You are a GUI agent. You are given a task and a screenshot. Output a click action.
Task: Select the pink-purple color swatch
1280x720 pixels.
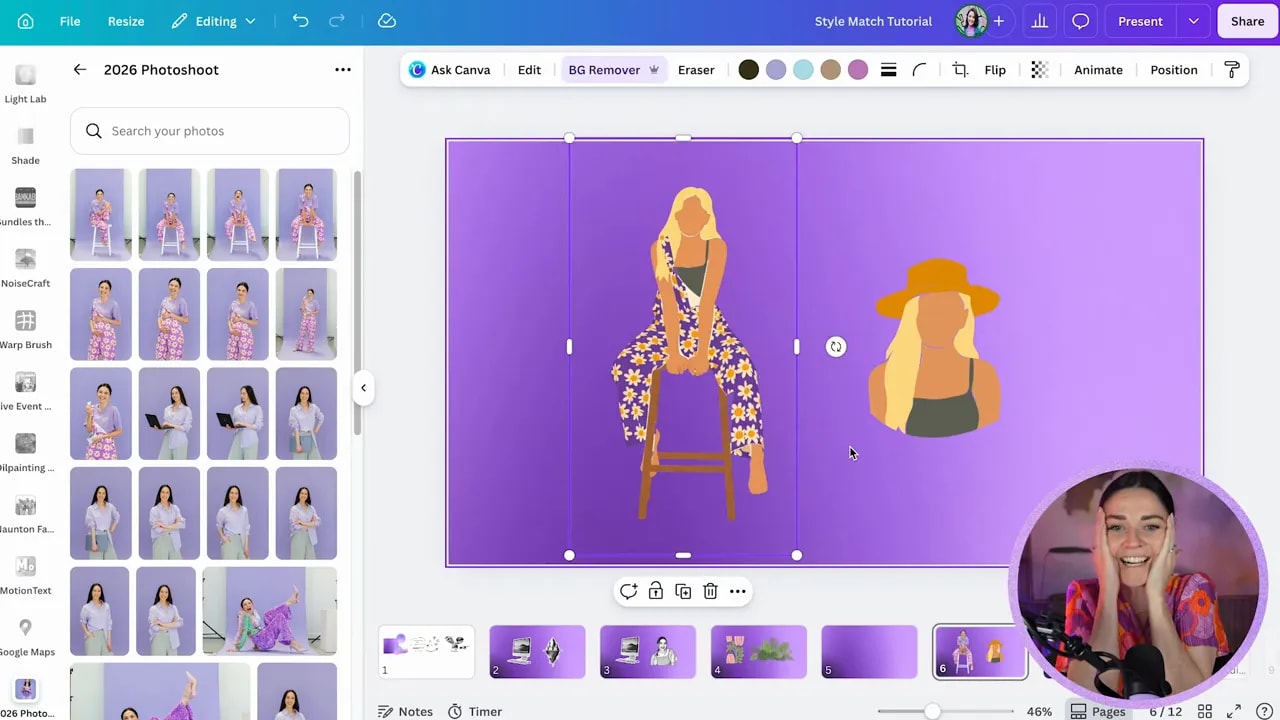(858, 70)
